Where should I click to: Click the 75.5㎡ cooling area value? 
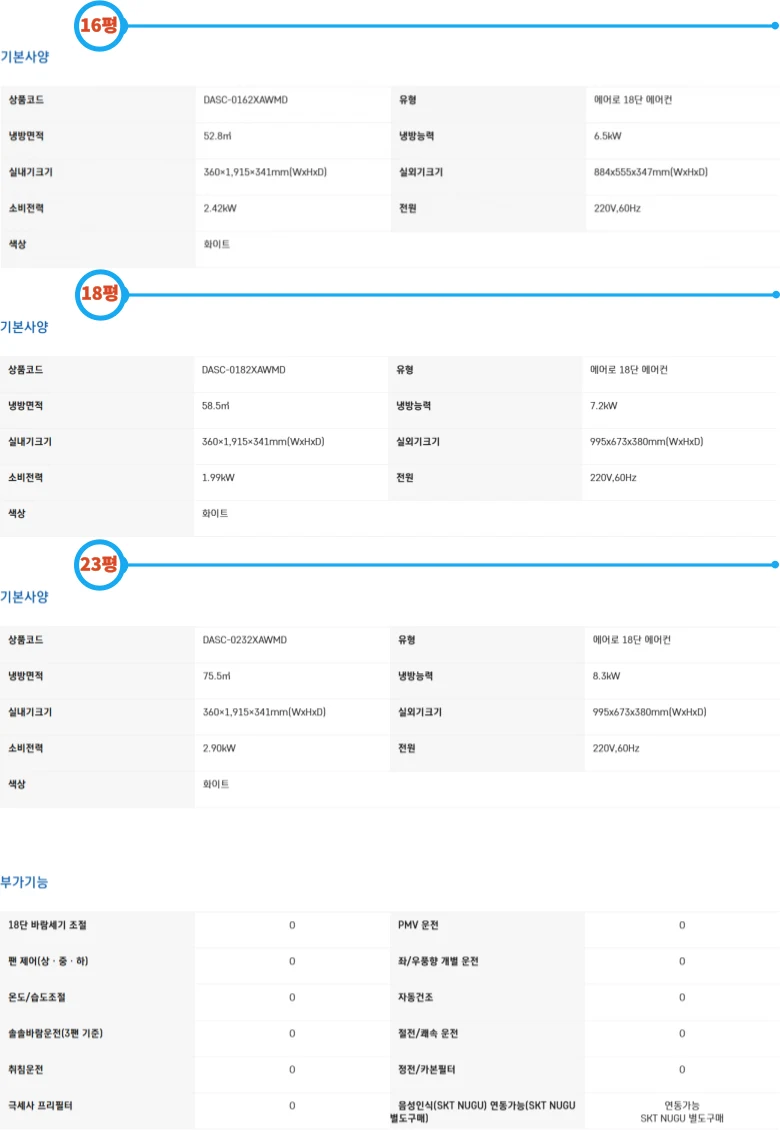pos(217,676)
